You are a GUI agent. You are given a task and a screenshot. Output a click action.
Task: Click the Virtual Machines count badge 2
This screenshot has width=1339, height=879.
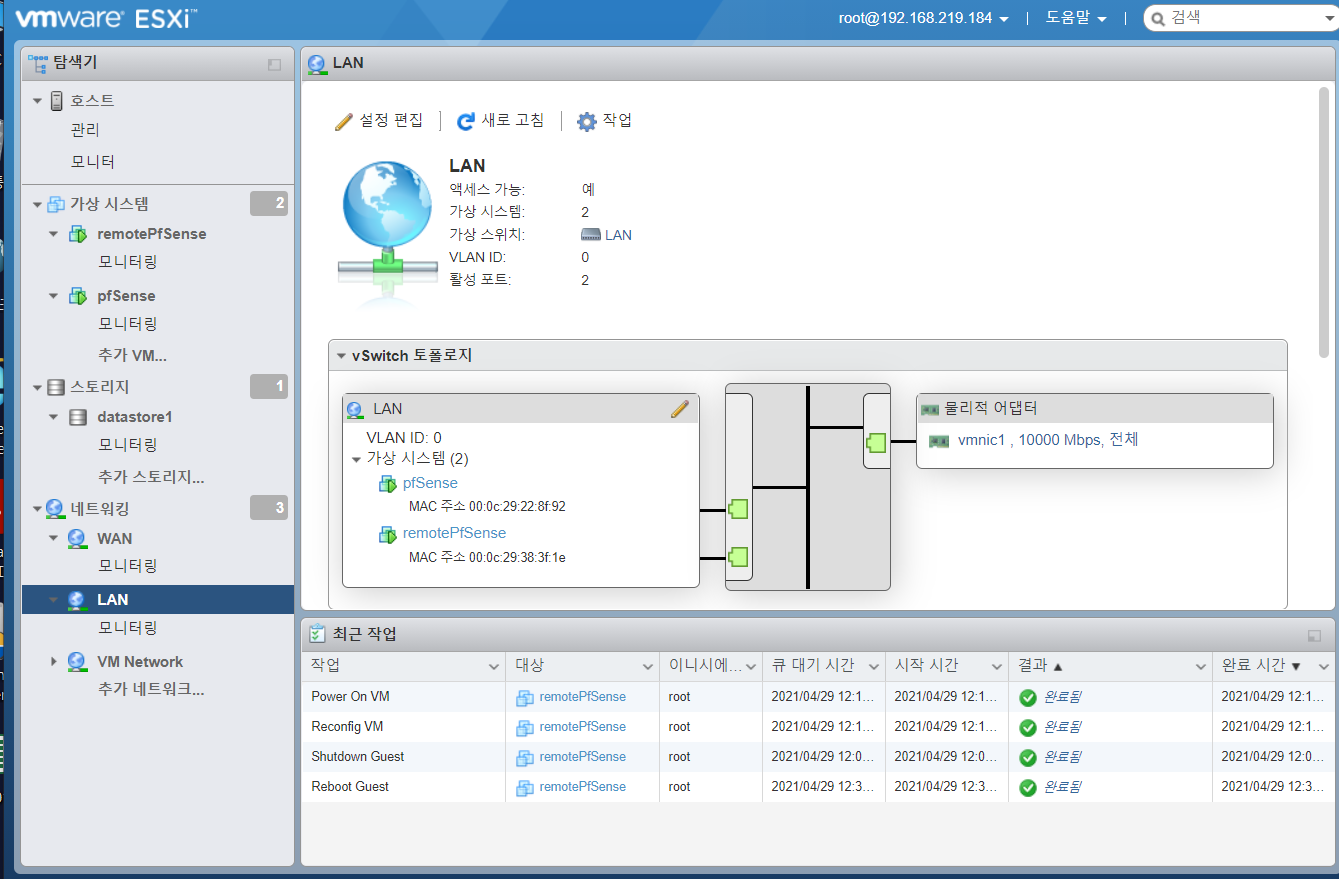click(269, 204)
